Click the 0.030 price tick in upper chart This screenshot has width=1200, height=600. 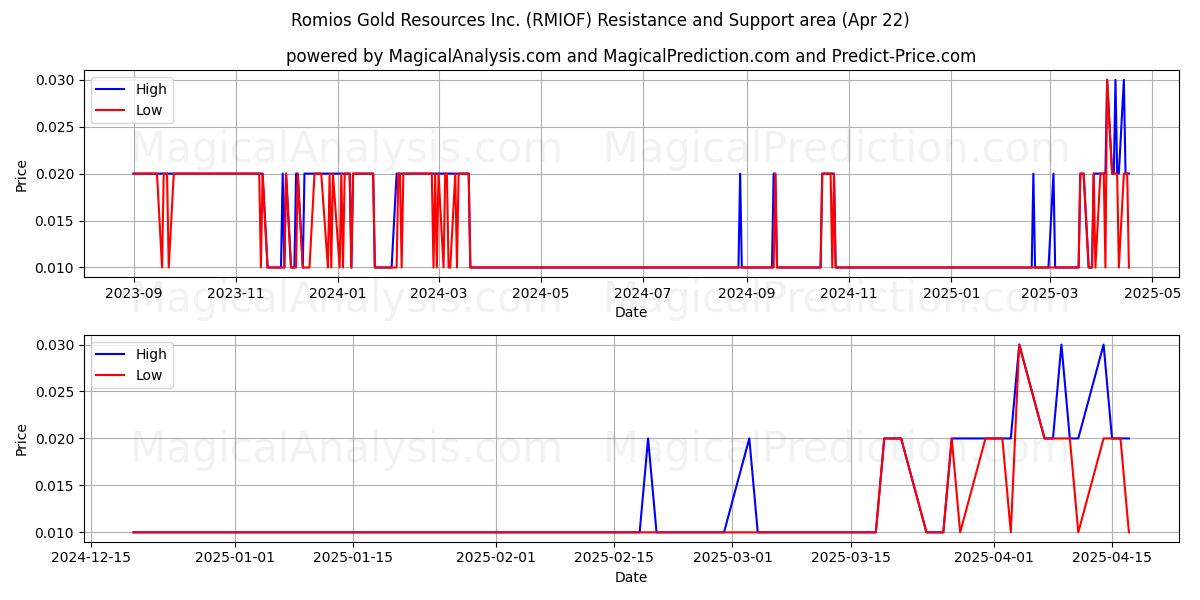click(57, 80)
